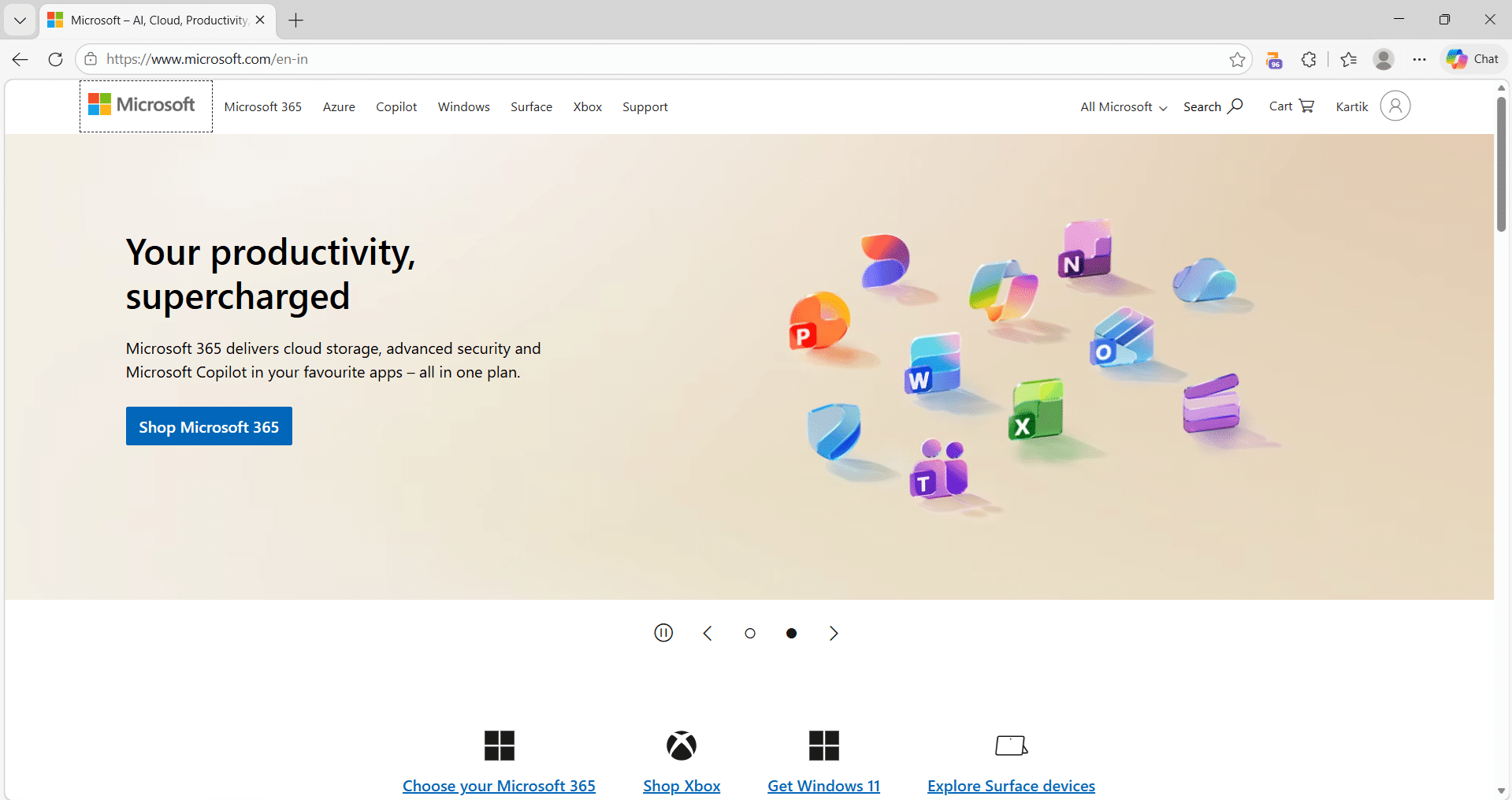This screenshot has height=800, width=1512.
Task: Open the Xbox navigation menu item
Action: pos(587,106)
